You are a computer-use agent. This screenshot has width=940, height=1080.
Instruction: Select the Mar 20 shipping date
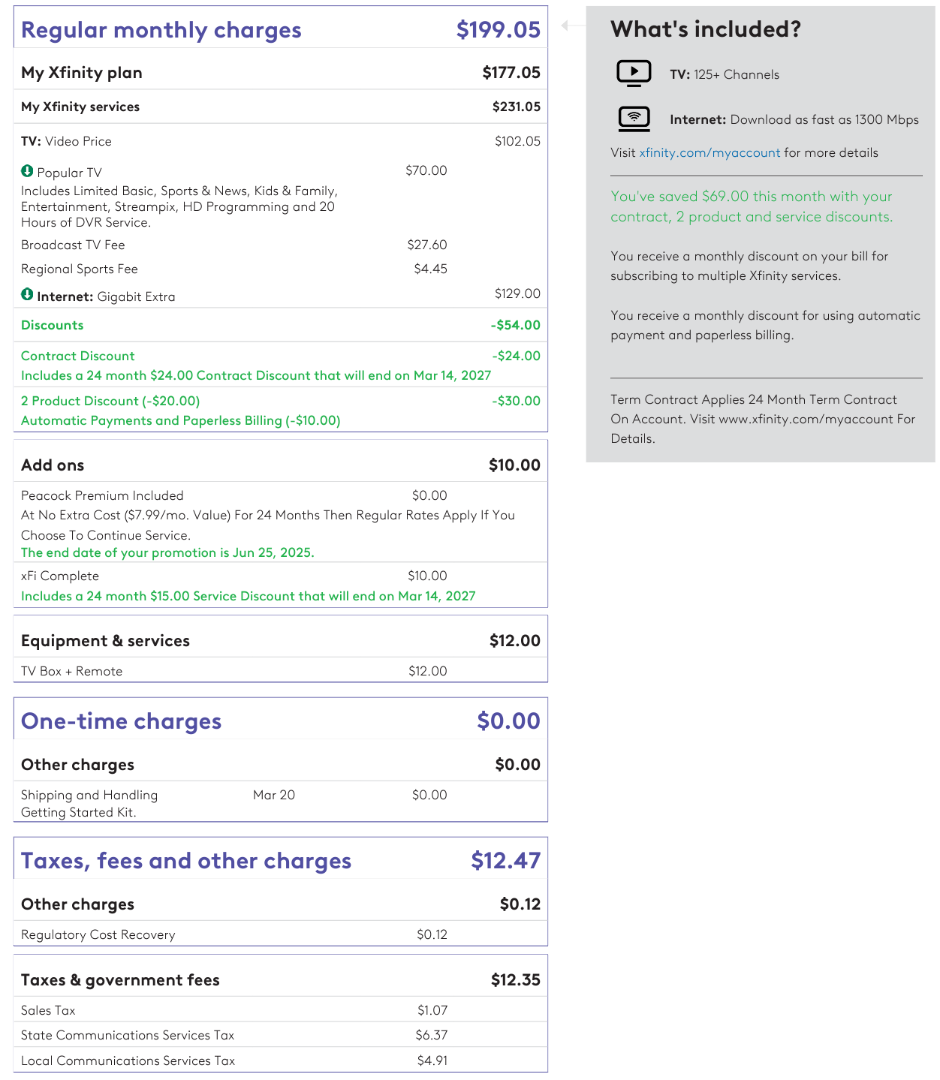[274, 796]
